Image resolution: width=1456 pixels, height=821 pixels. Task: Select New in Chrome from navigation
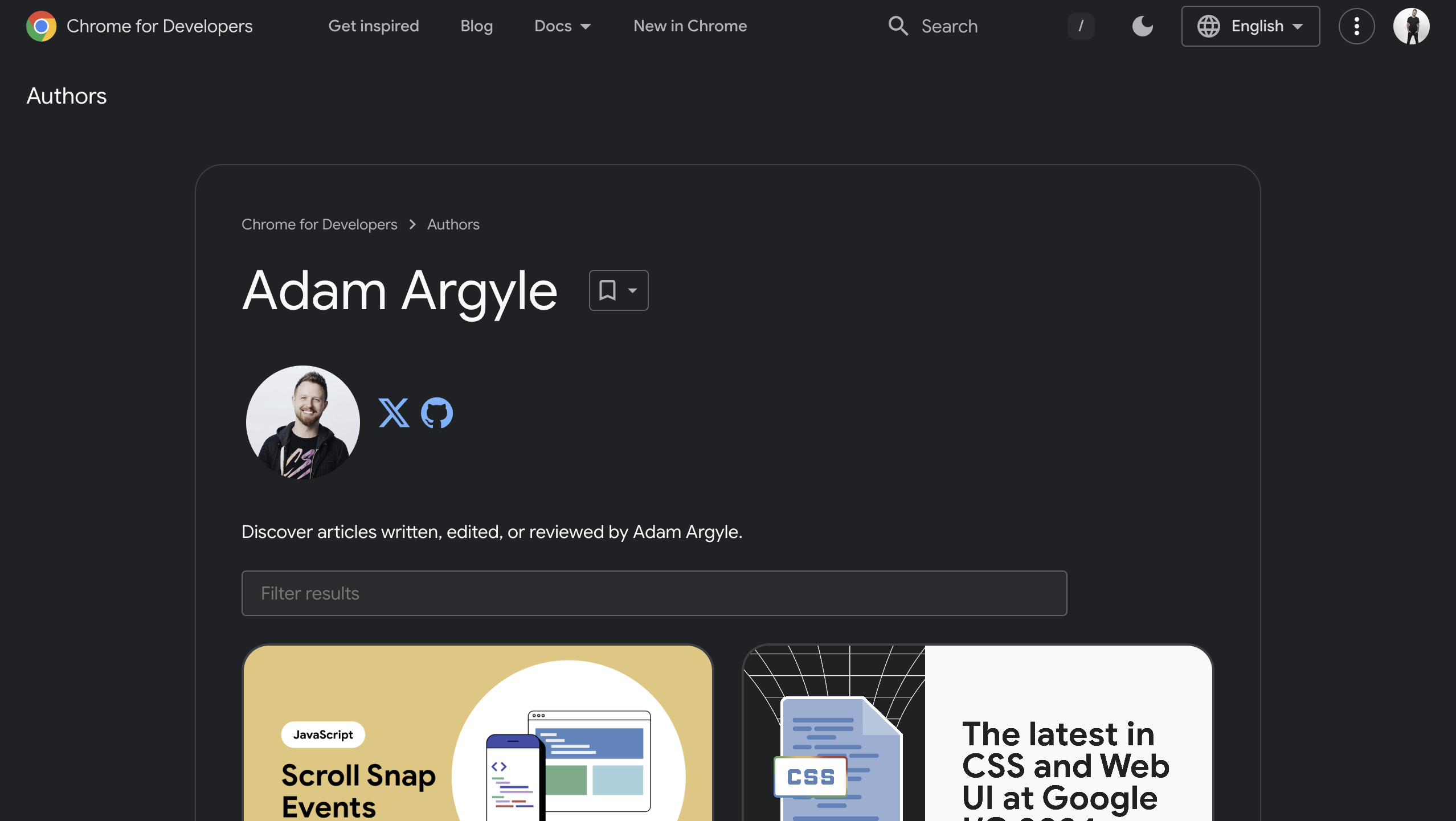[690, 26]
